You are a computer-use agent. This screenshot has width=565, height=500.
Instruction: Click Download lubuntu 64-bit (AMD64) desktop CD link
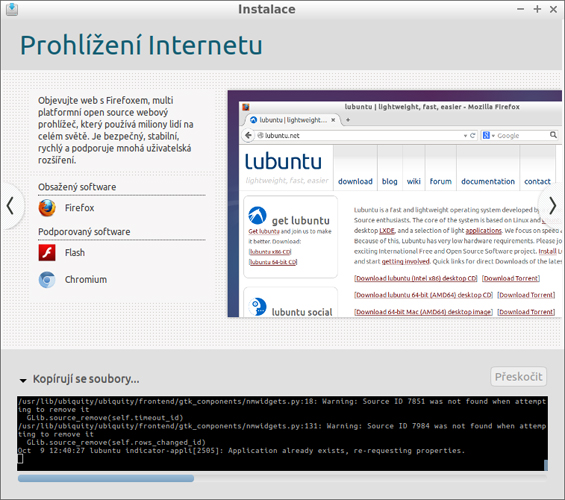[423, 295]
